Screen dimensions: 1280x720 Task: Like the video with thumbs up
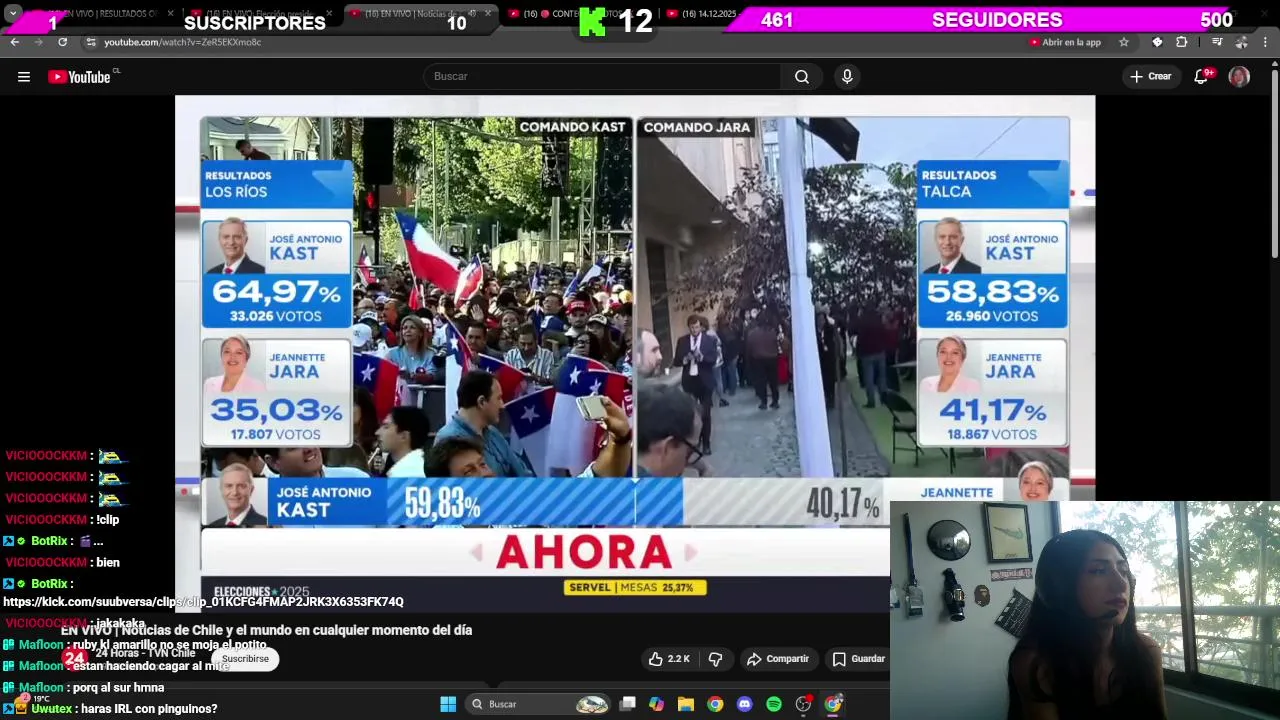[x=656, y=659]
